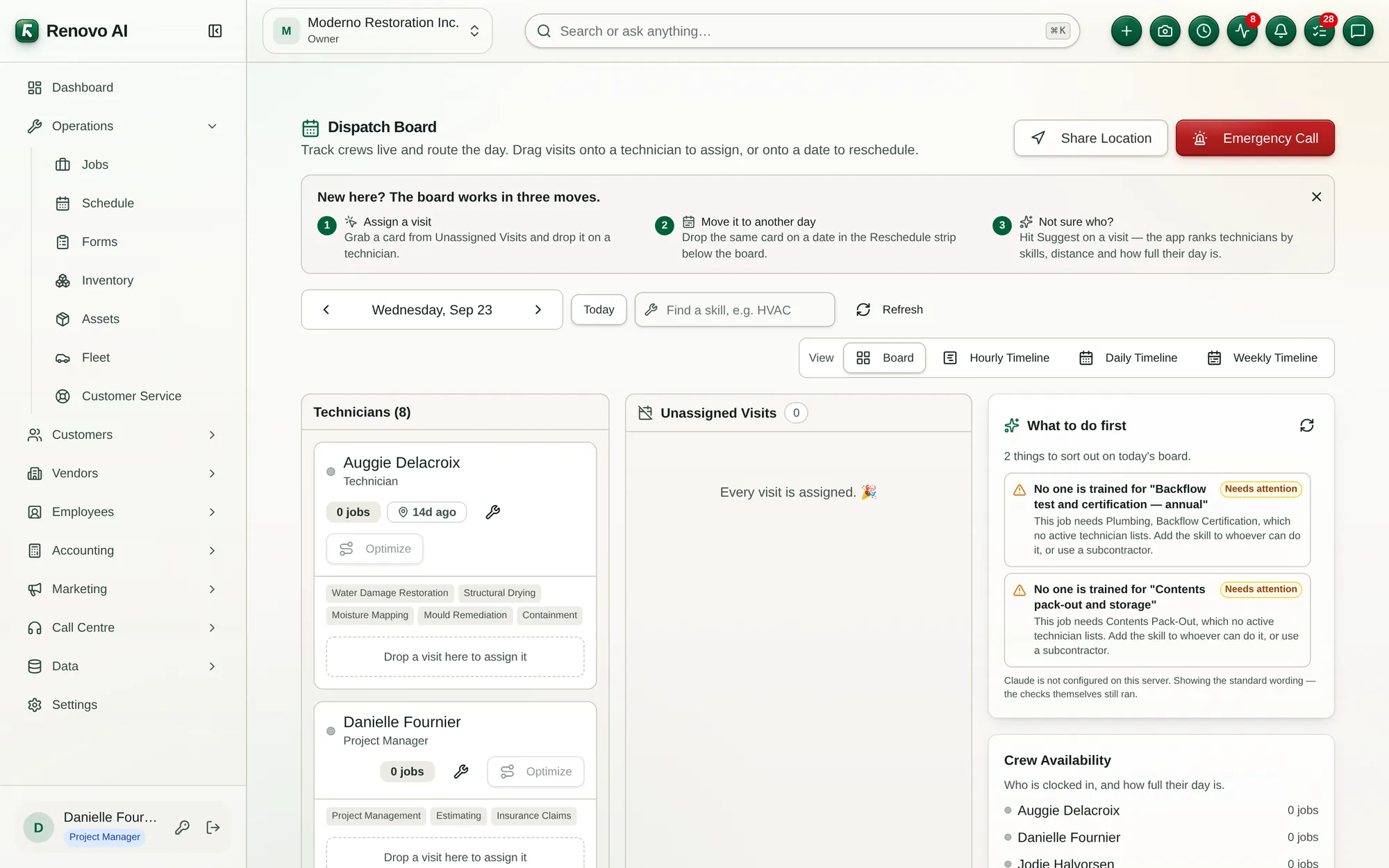Open the chat messages icon

tap(1358, 31)
